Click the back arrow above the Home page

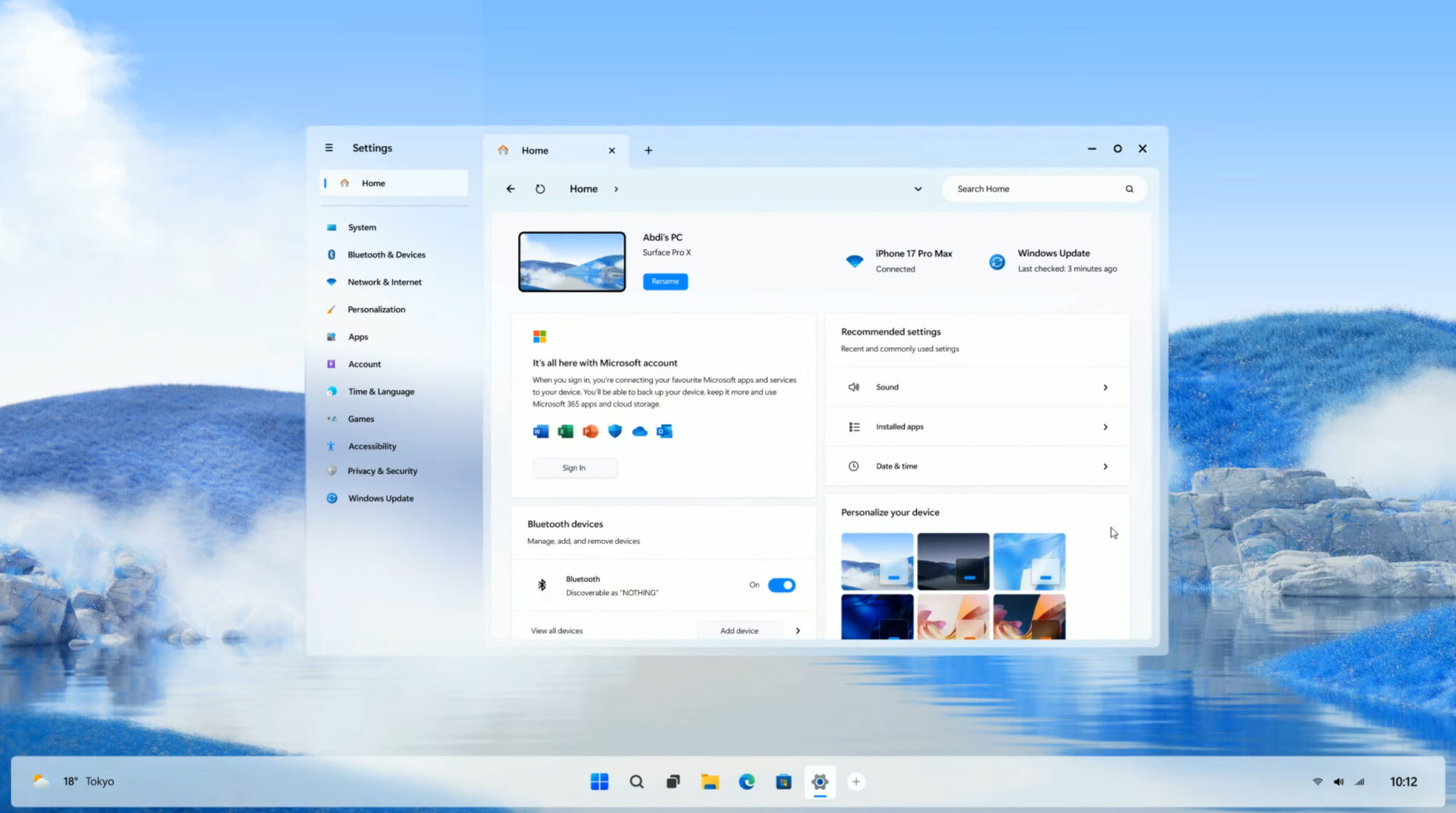pyautogui.click(x=510, y=188)
